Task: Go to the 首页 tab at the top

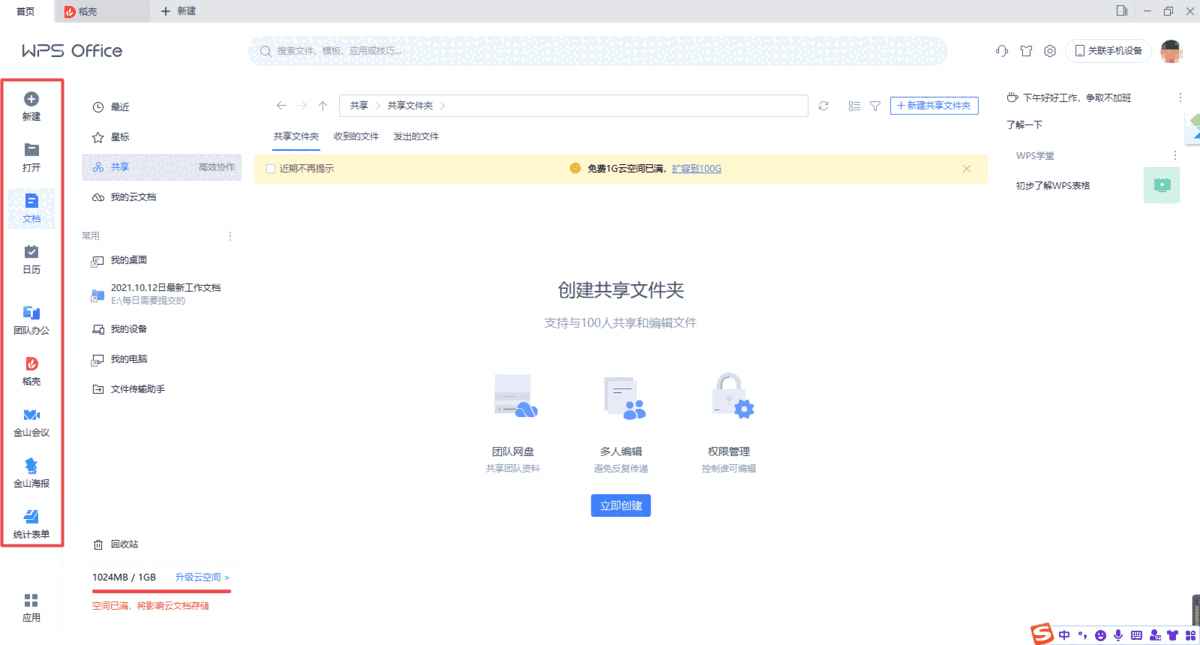Action: click(24, 12)
